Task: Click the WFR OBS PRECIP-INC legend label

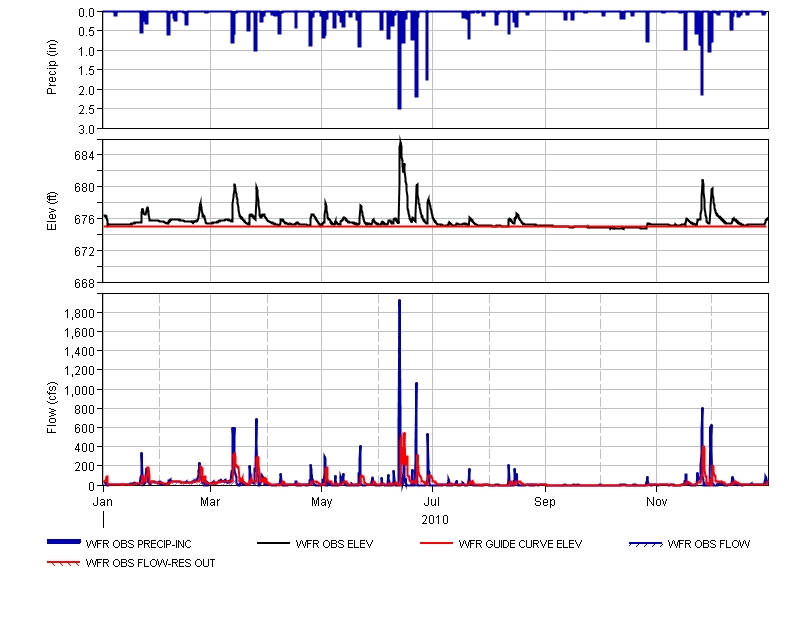Action: point(138,544)
